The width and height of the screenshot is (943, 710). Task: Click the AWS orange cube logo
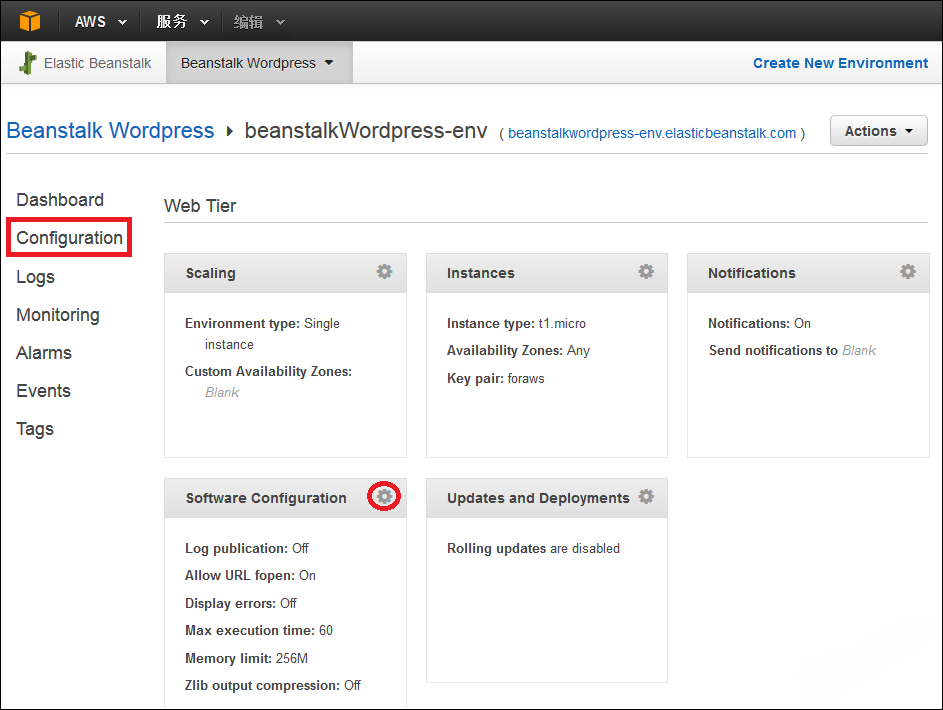[x=30, y=22]
